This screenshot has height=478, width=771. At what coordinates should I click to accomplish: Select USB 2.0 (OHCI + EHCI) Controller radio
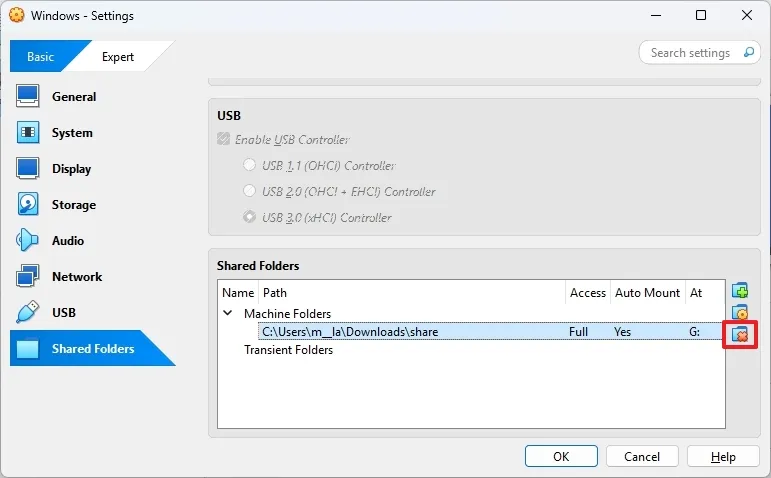coord(249,191)
